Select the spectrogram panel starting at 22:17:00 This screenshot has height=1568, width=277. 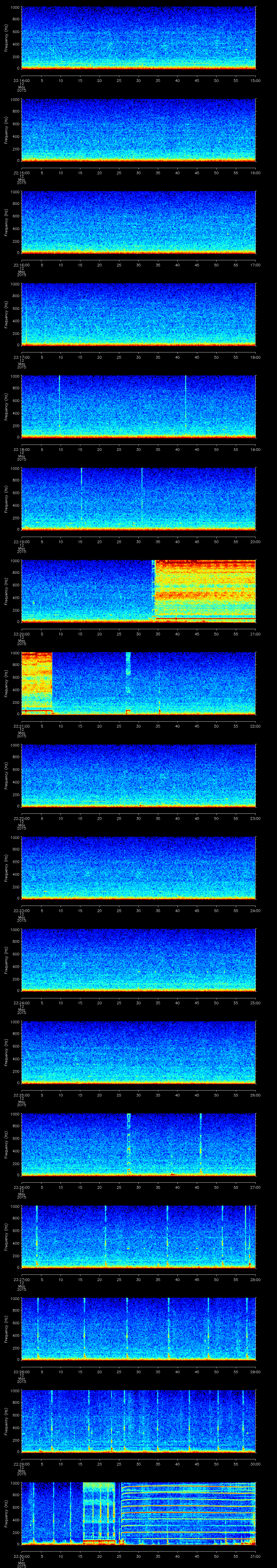coord(138,315)
